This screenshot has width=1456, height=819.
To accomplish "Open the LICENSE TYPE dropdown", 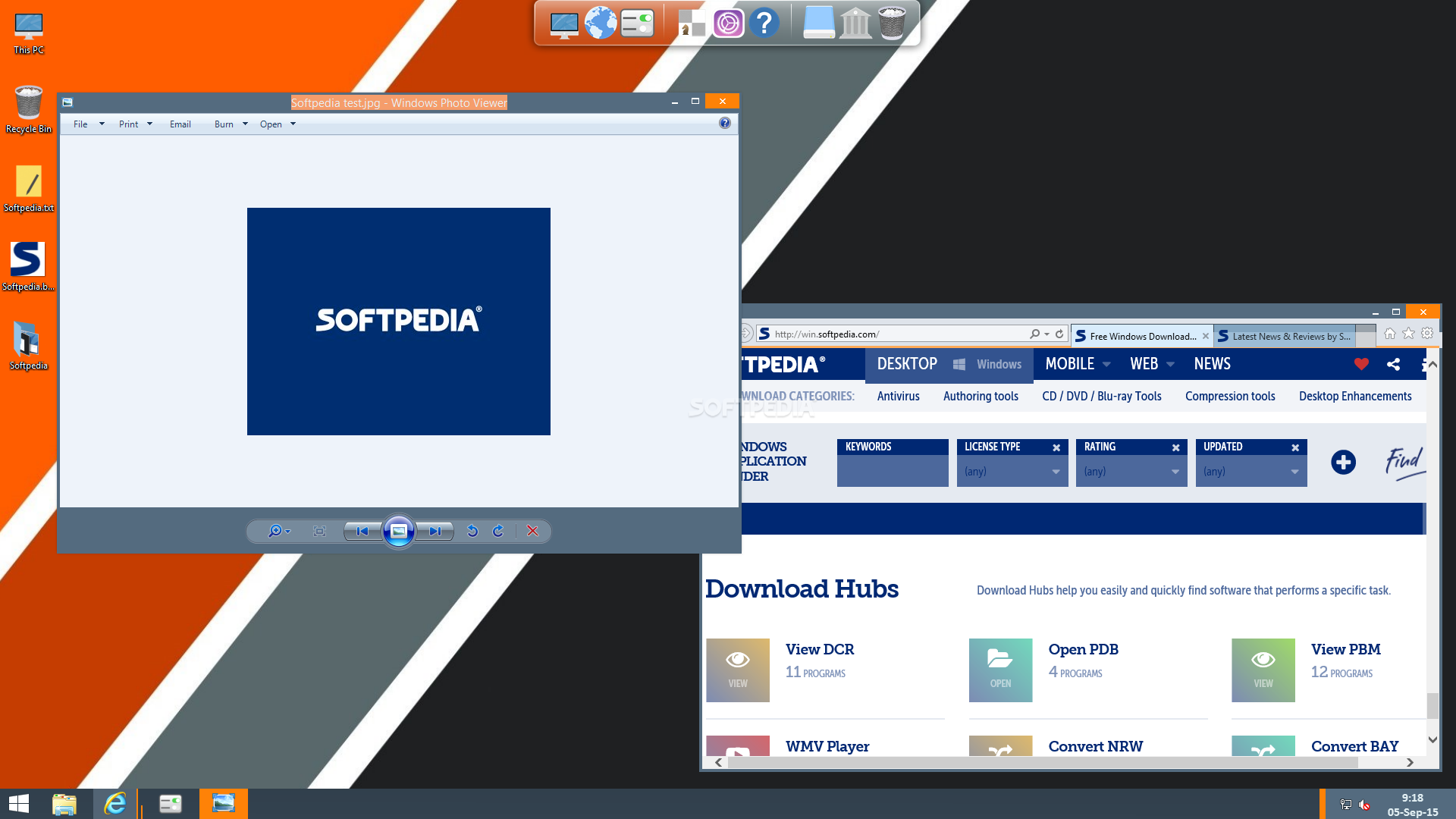I will pos(1012,471).
